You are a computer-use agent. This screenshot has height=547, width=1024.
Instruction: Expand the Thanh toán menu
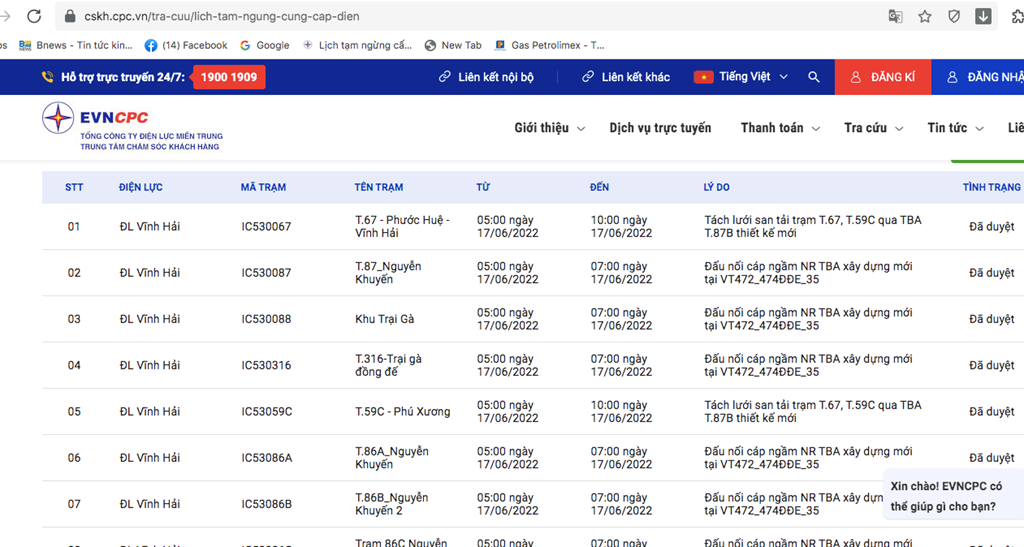pyautogui.click(x=780, y=128)
